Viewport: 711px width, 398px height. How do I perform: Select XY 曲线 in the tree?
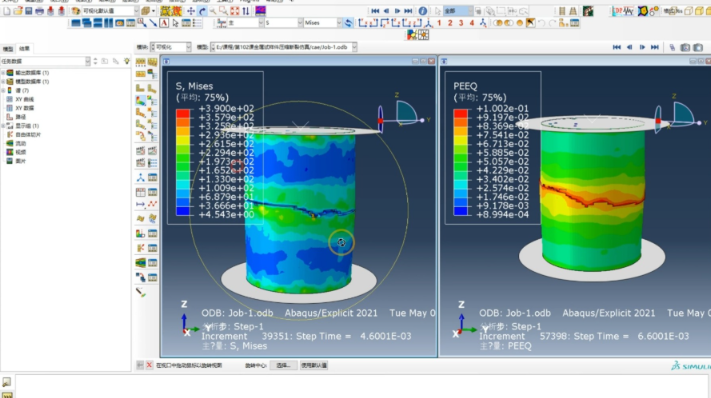tap(24, 99)
